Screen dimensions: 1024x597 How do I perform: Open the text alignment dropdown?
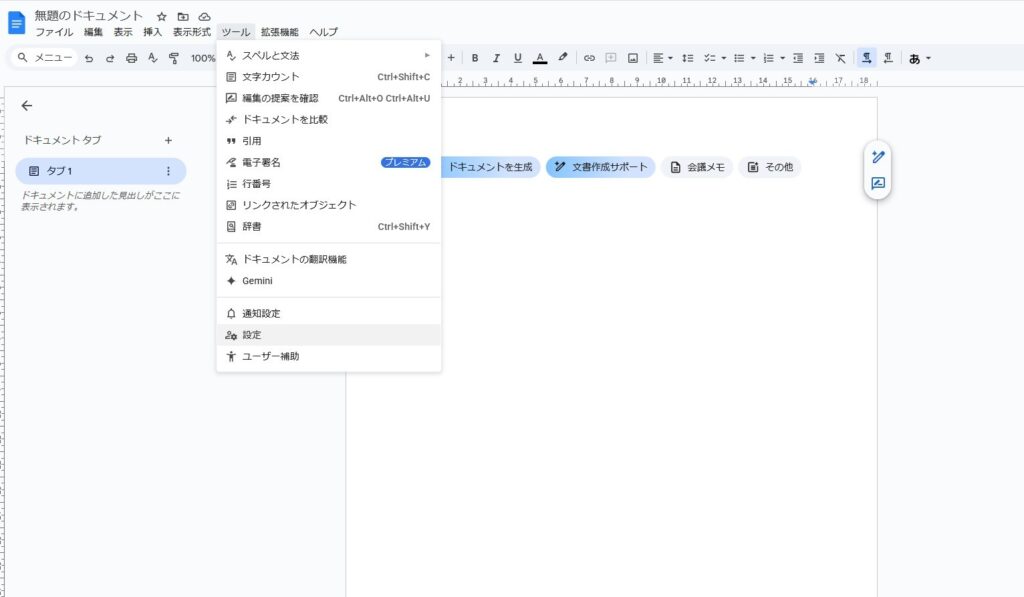(x=662, y=58)
